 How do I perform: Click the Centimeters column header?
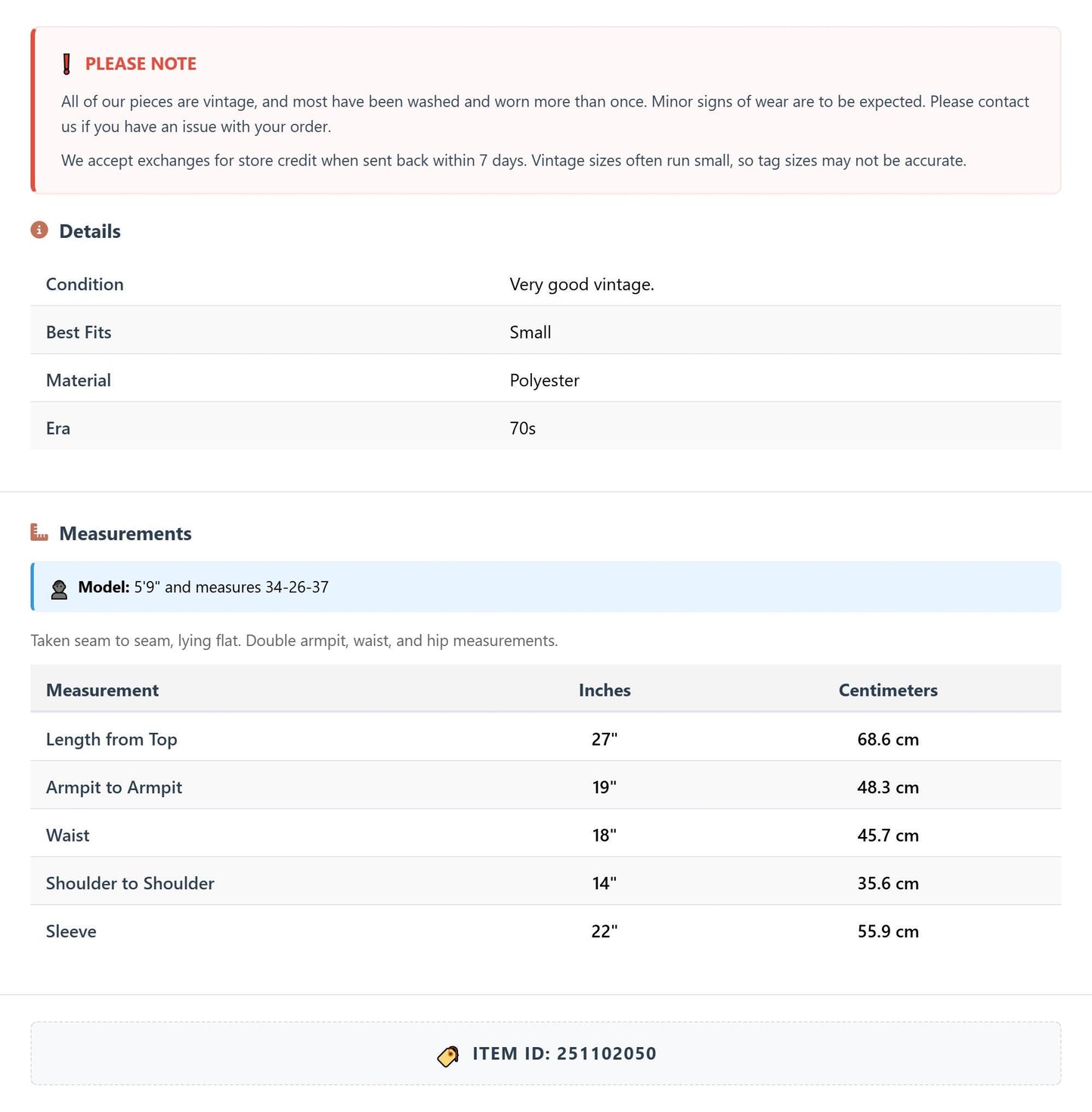tap(888, 690)
